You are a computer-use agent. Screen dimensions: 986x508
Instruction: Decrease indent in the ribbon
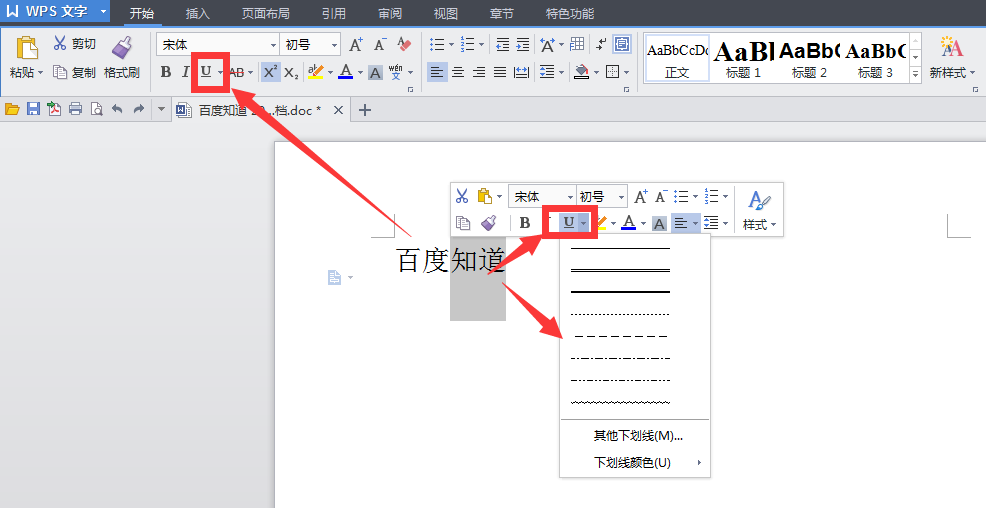[502, 44]
